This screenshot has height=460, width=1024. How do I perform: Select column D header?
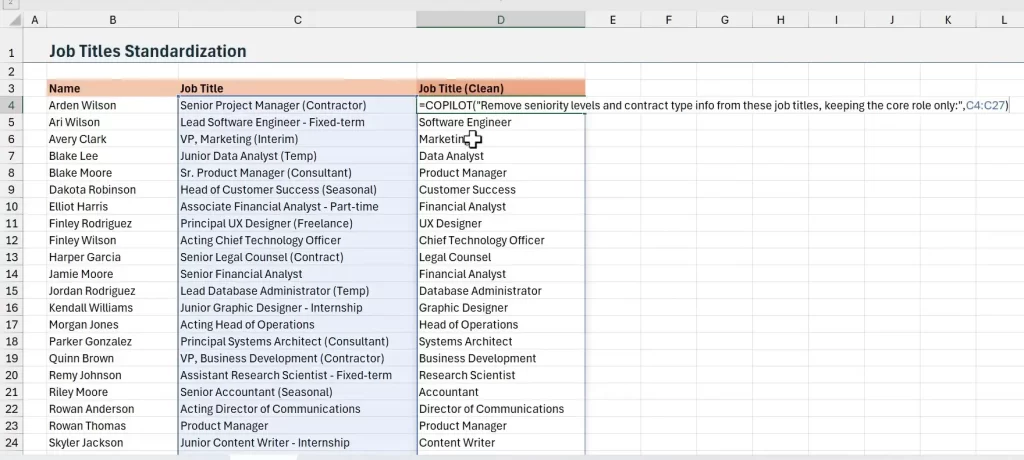point(500,20)
